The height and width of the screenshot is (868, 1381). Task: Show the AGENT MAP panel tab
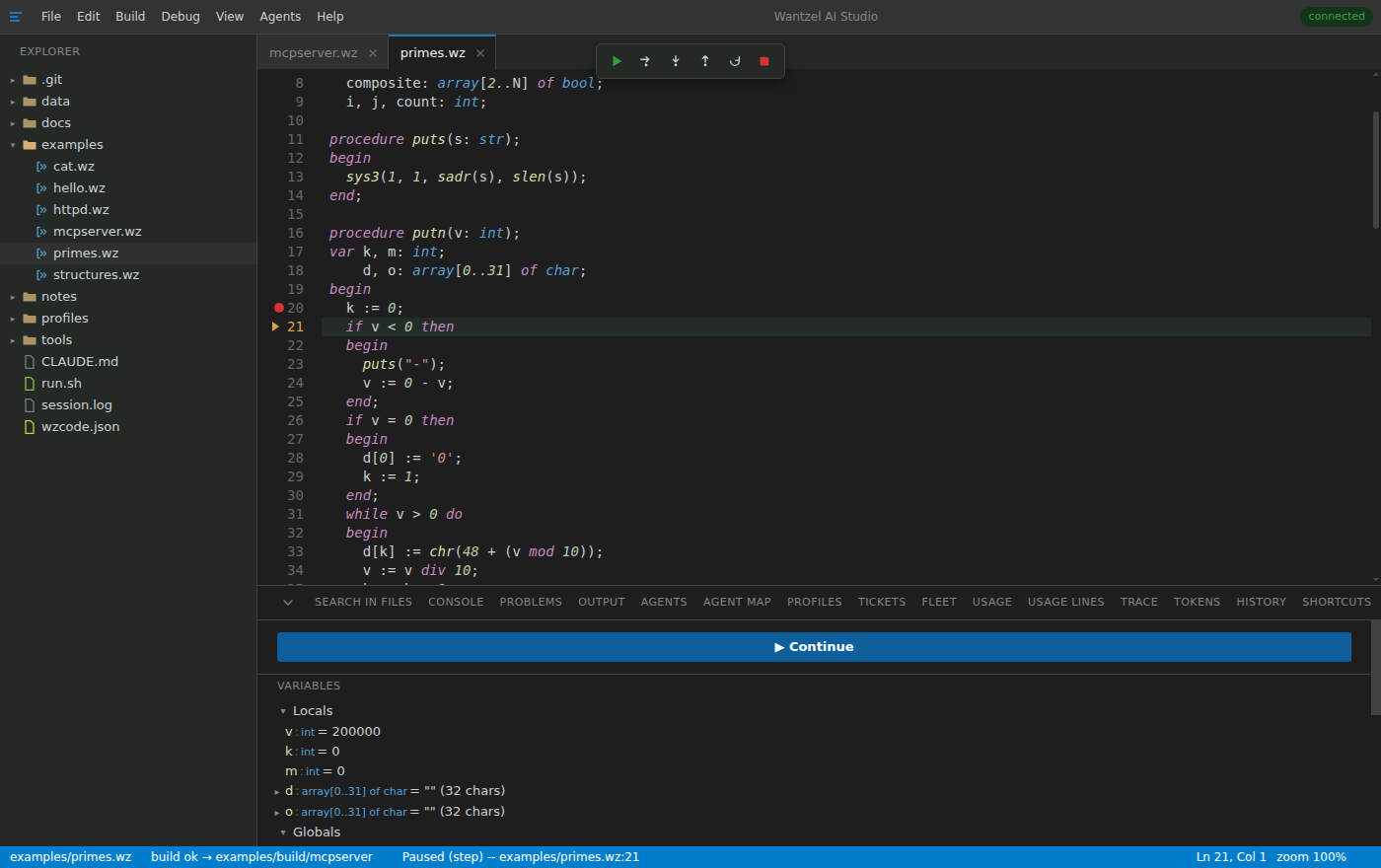[737, 602]
